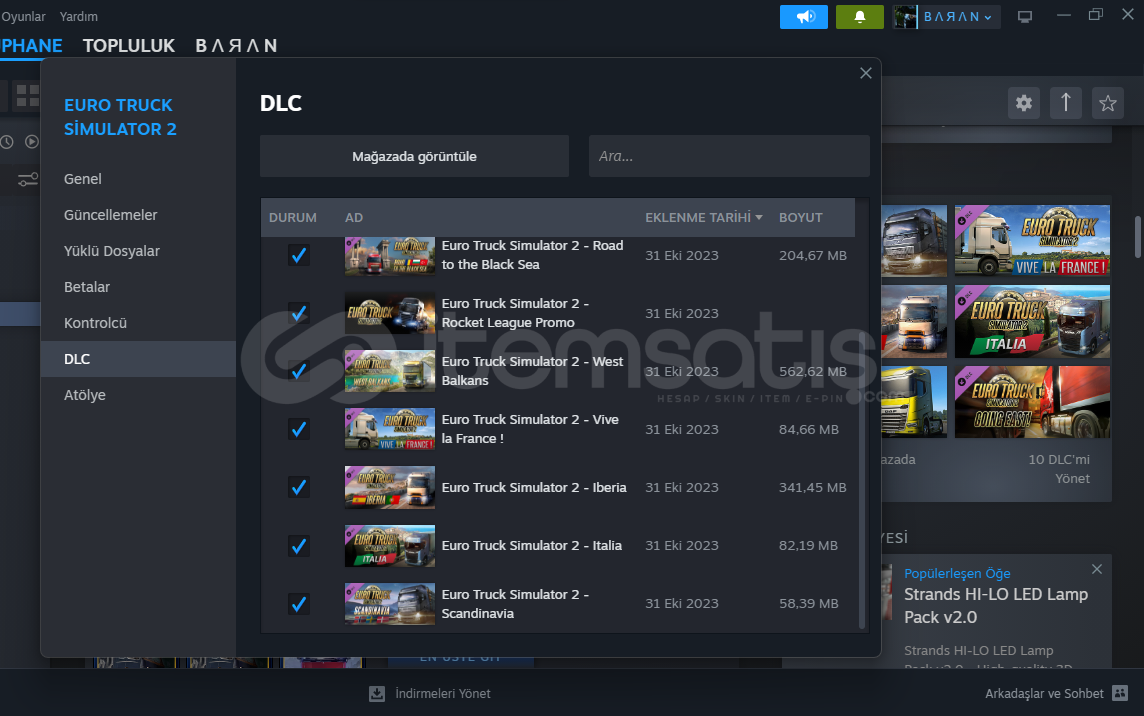Select Güncellemeler in the properties sidebar
The height and width of the screenshot is (716, 1144).
138,215
